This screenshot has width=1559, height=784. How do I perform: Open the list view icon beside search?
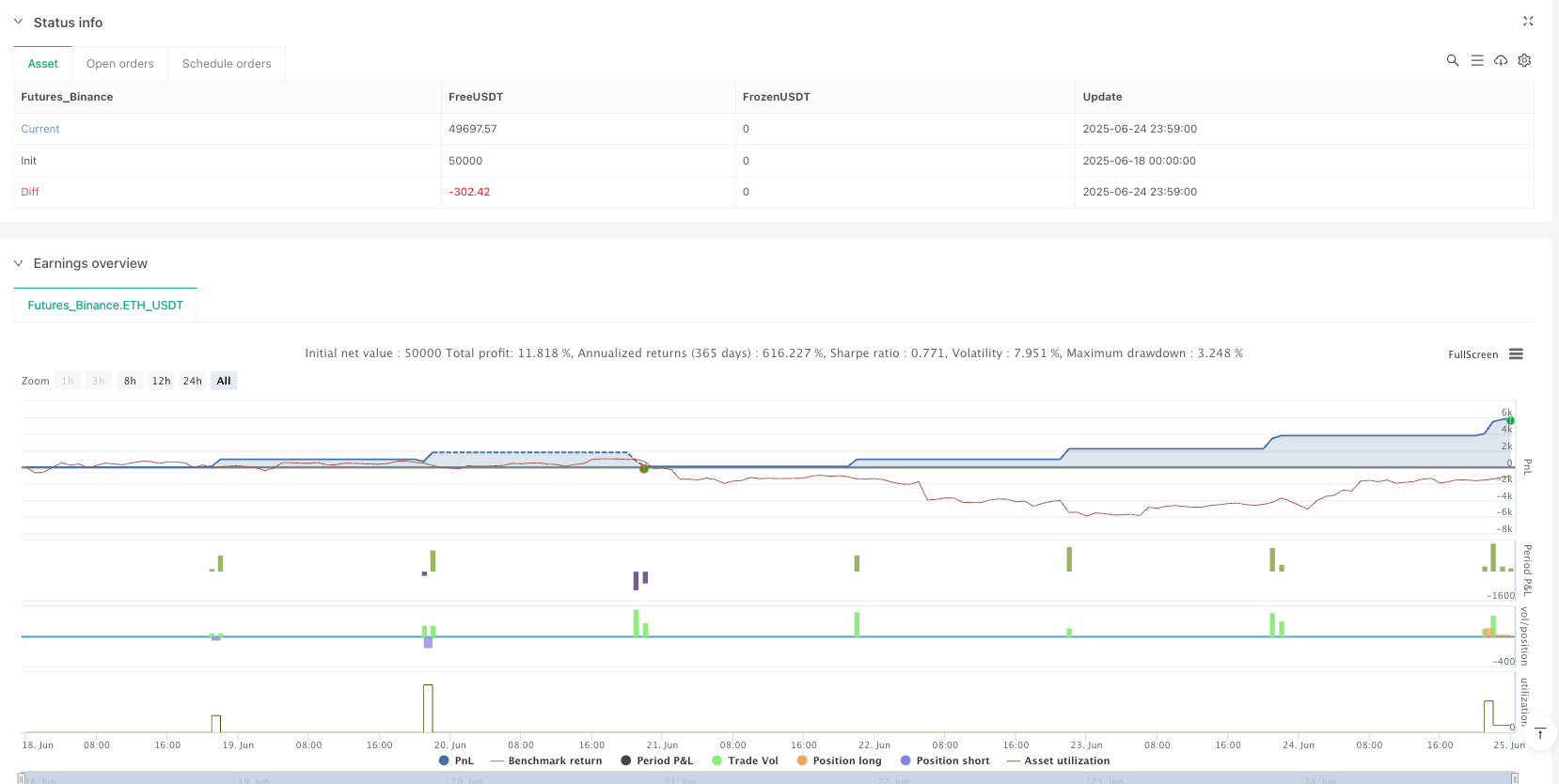(x=1477, y=60)
